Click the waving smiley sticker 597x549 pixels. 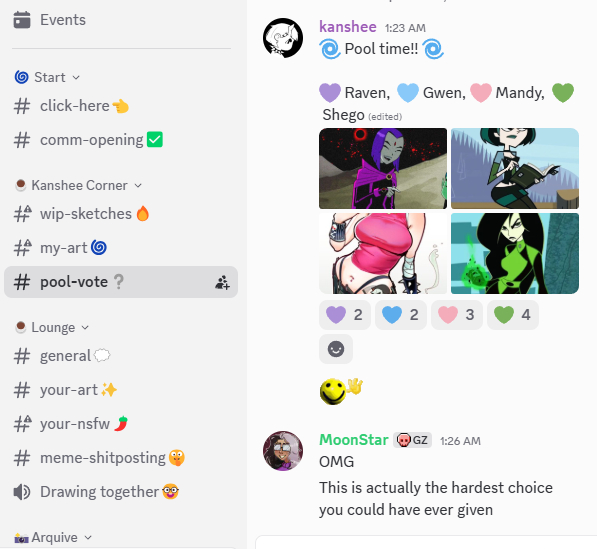(x=341, y=391)
